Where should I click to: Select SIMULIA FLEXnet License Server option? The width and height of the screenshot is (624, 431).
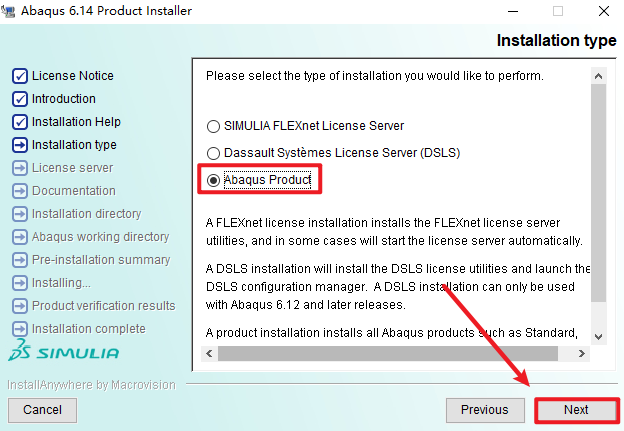[x=212, y=127]
